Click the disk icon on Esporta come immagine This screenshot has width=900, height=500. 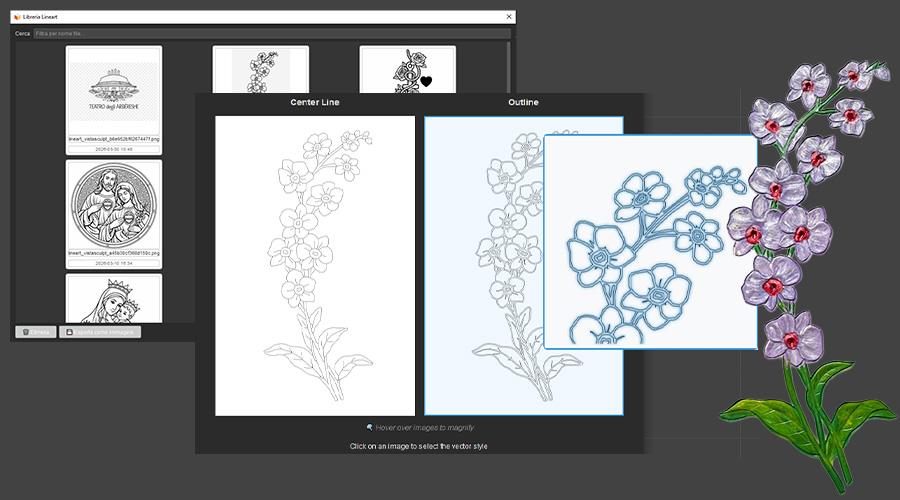click(69, 331)
